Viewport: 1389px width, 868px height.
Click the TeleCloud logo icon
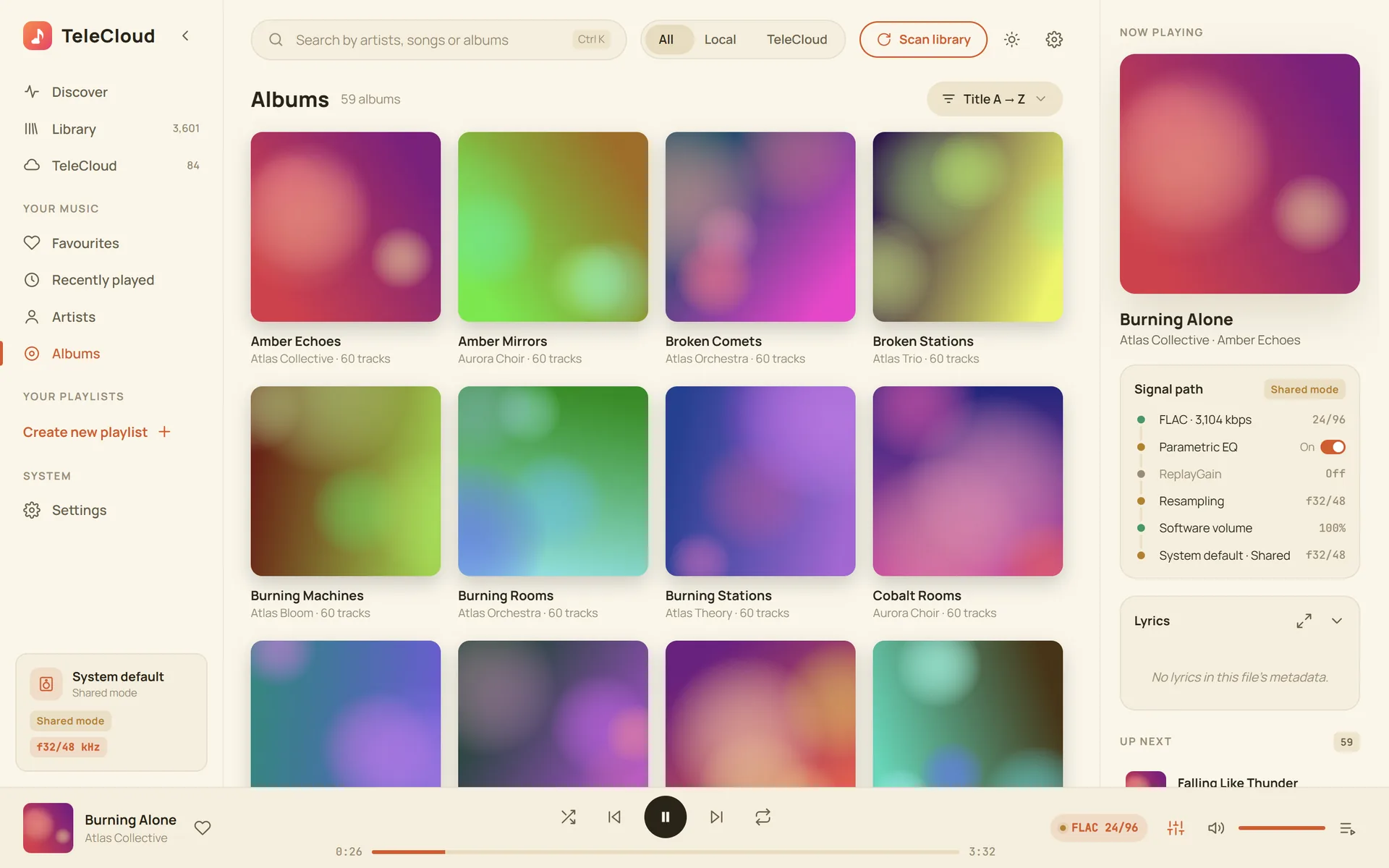coord(37,35)
